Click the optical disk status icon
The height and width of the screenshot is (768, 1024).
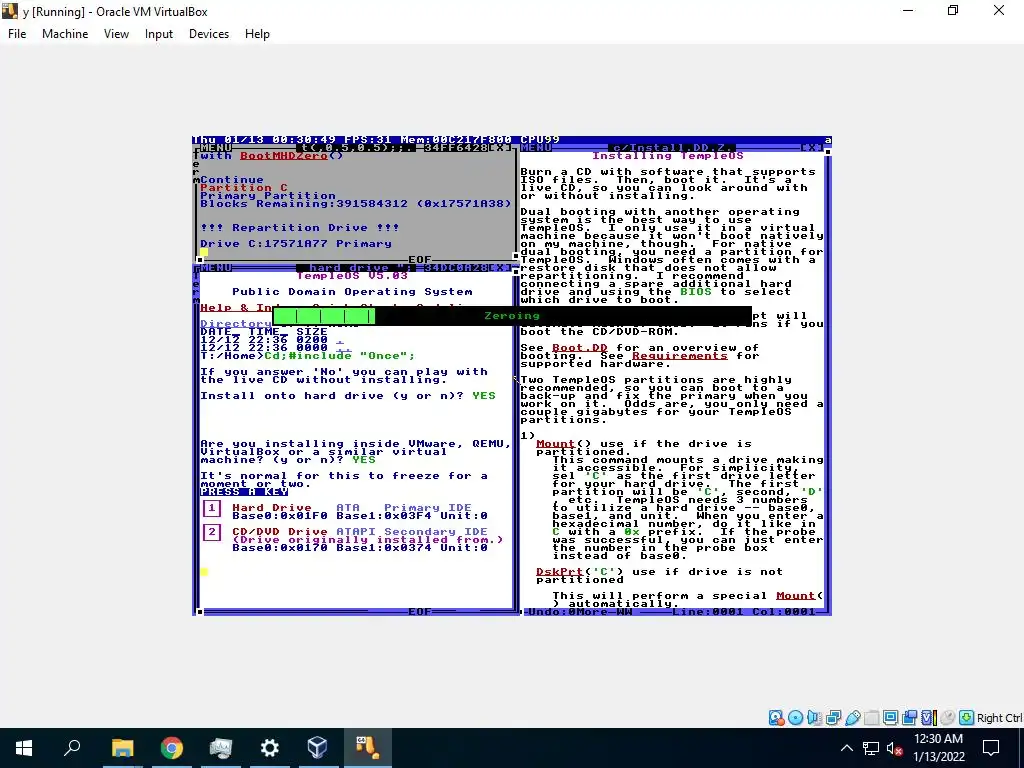click(795, 718)
